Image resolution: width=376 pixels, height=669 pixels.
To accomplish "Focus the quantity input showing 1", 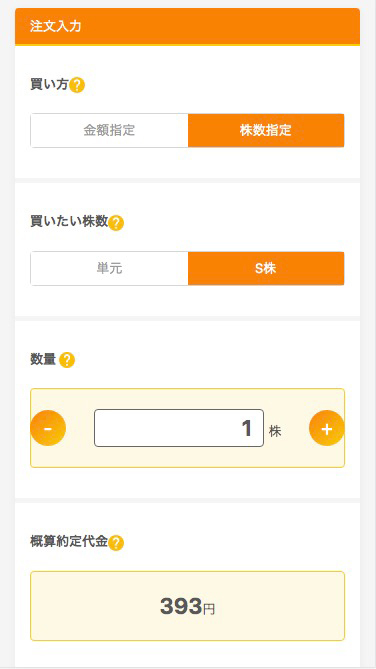I will pos(179,428).
